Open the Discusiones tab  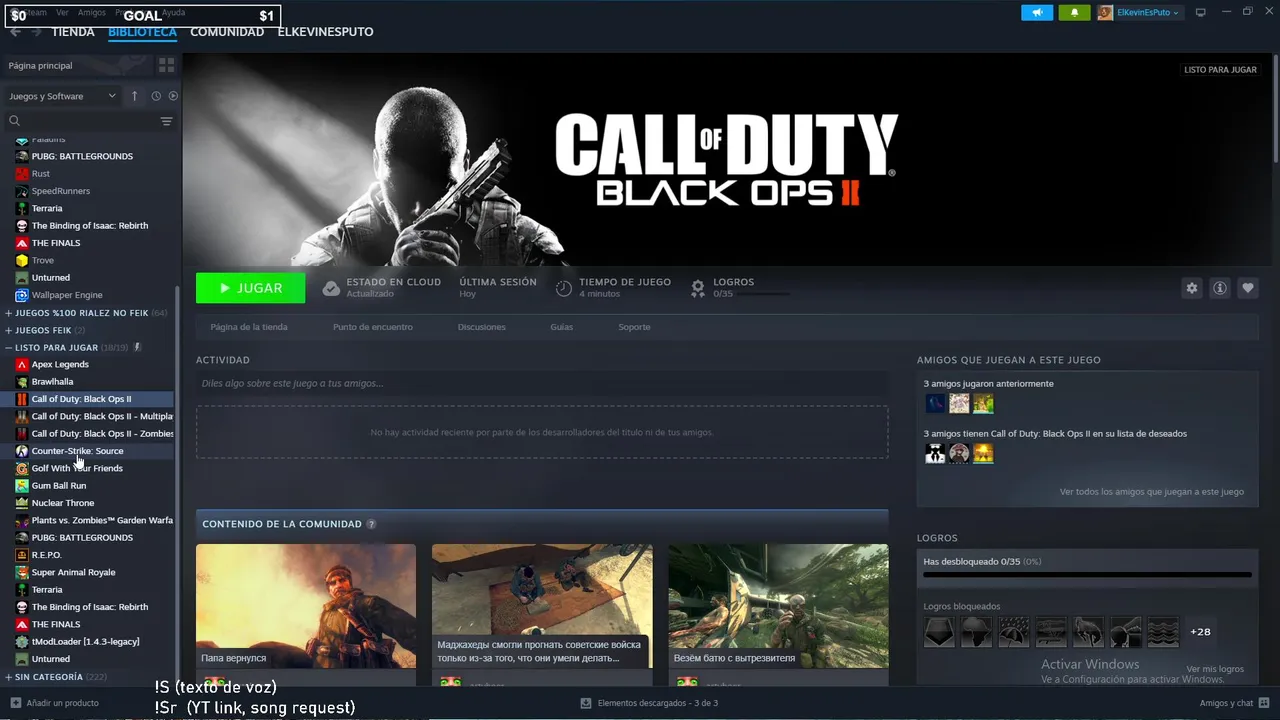click(x=482, y=327)
